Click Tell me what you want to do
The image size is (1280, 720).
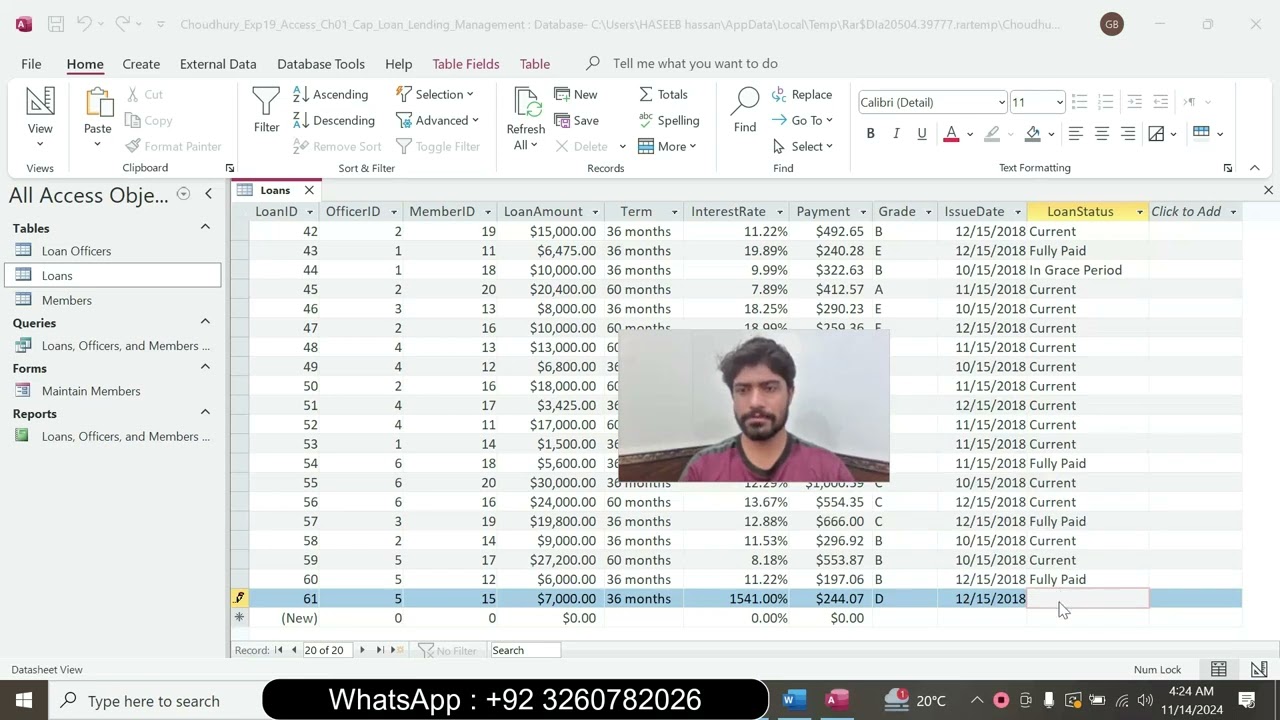pyautogui.click(x=695, y=63)
